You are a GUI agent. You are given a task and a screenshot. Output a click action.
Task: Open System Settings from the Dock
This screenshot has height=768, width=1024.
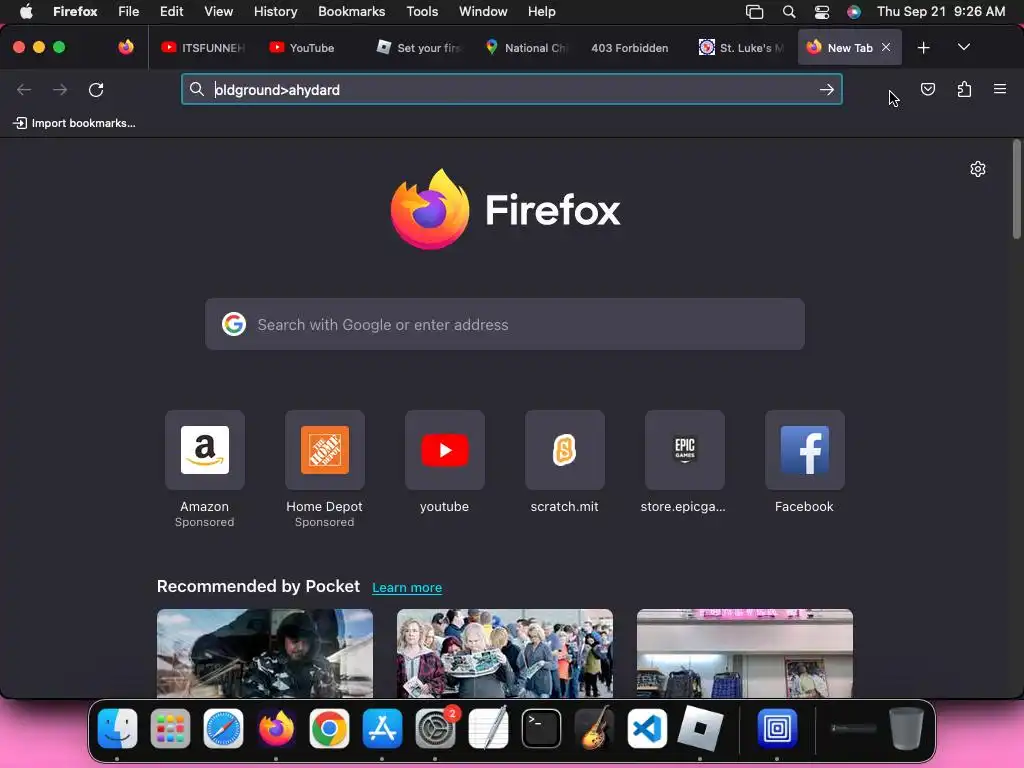coord(436,728)
